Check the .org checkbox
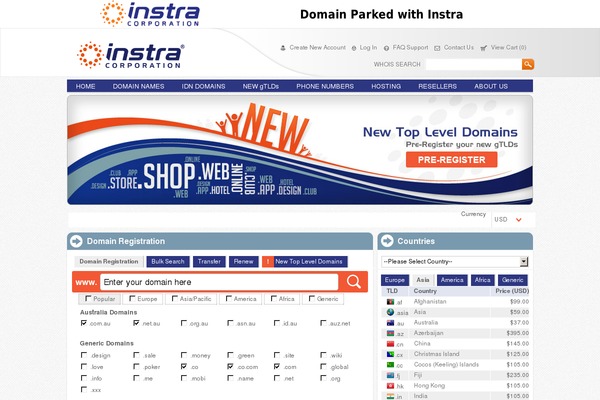Image resolution: width=600 pixels, height=400 pixels. click(x=323, y=378)
